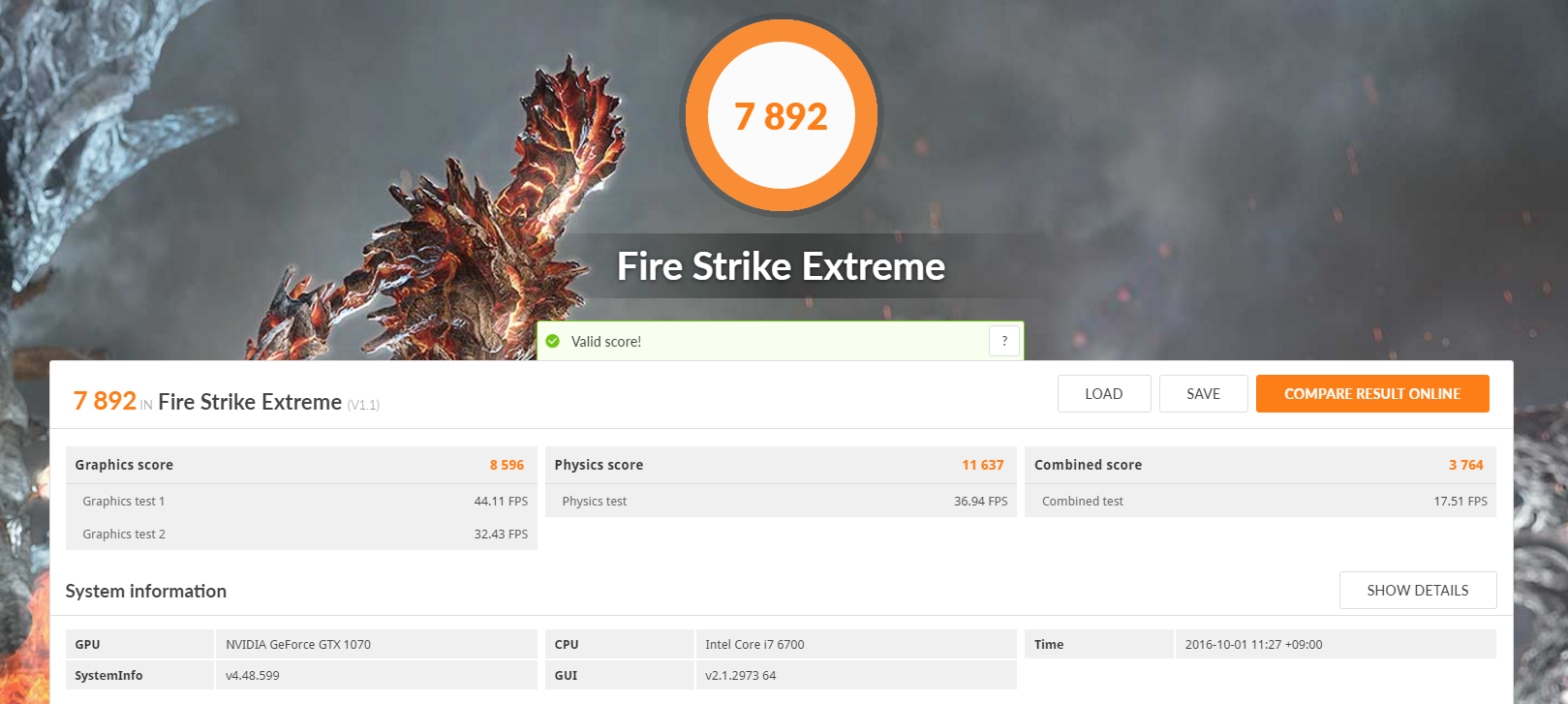This screenshot has height=704, width=1568.
Task: Click the Physics test FPS row
Action: click(x=781, y=501)
